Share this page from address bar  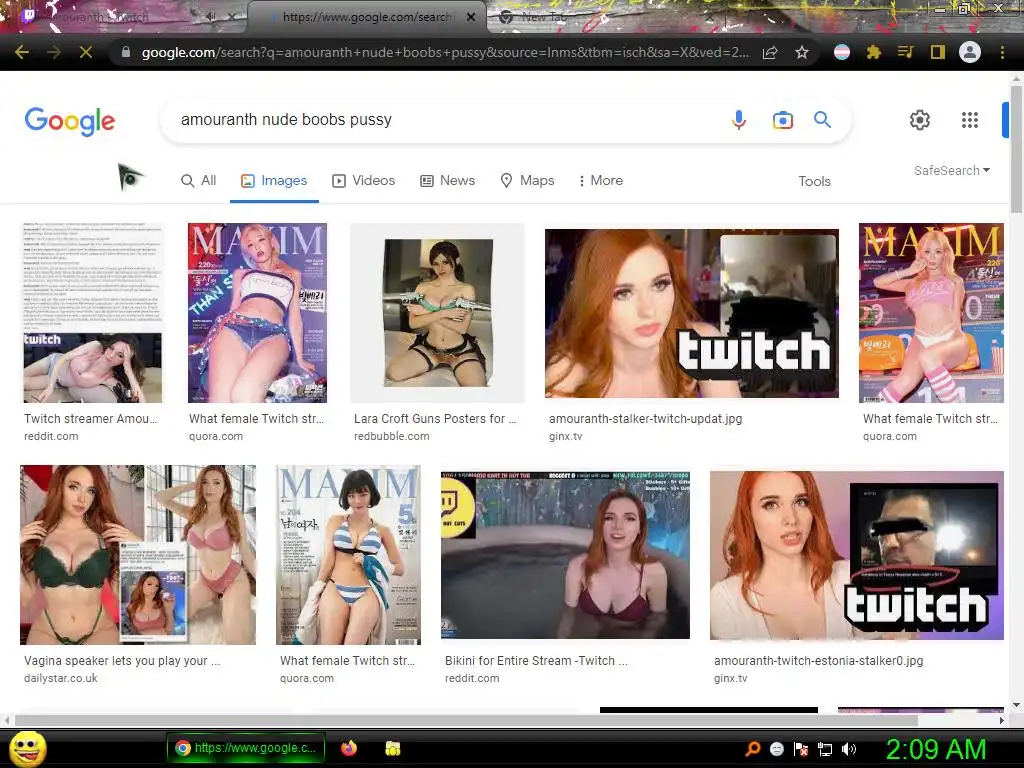click(x=770, y=52)
